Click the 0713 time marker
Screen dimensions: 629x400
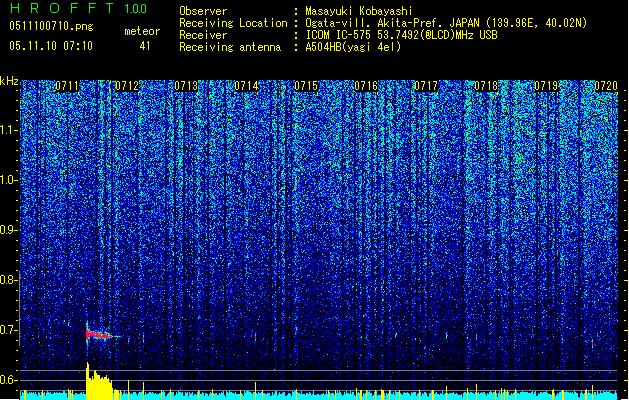[x=186, y=86]
